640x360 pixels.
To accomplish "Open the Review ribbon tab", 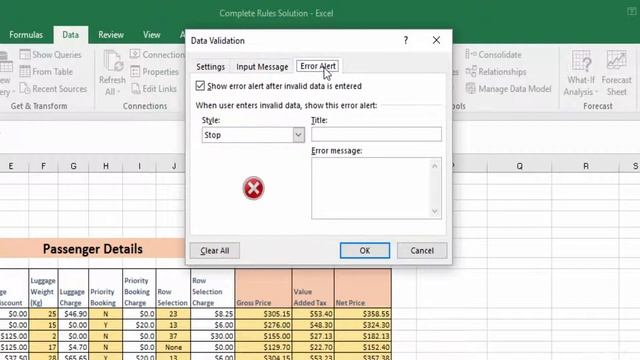I will tap(111, 35).
